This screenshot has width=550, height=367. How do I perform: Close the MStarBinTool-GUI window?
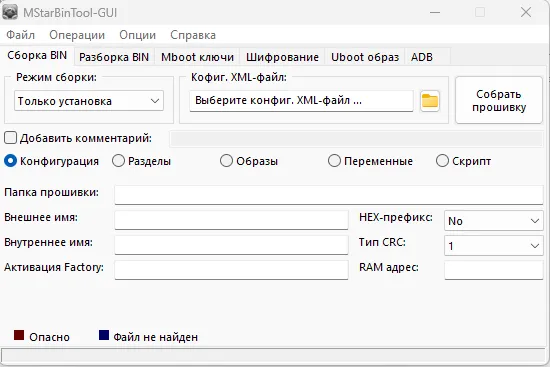526,12
